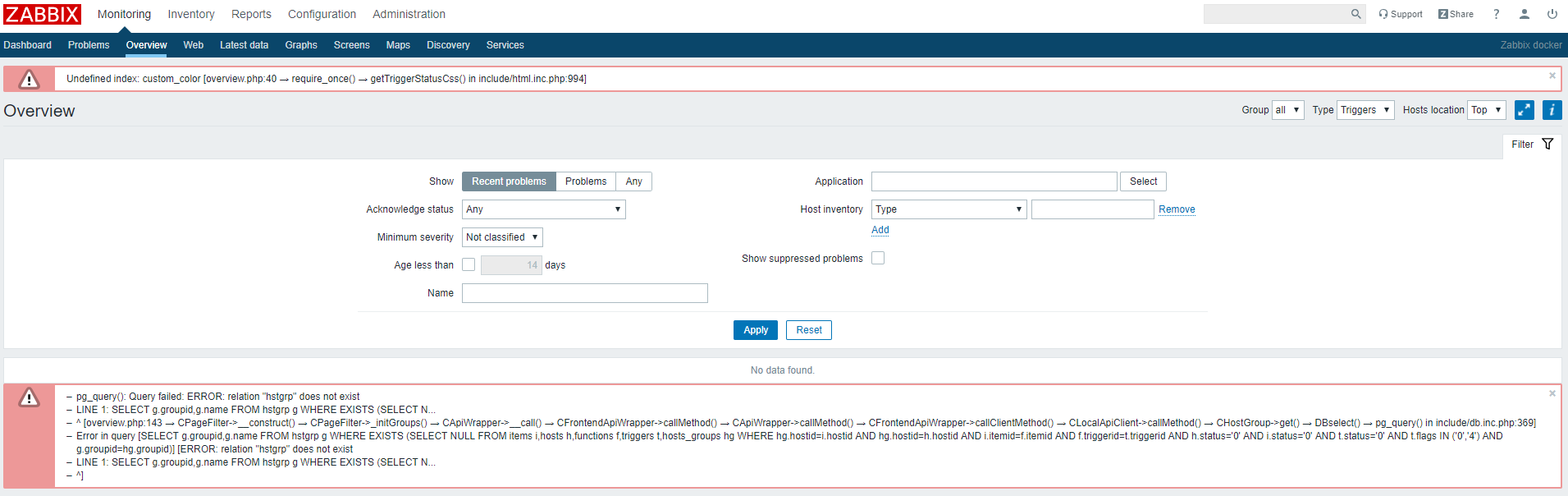Click the Add host inventory link
This screenshot has height=496, width=1568.
tap(880, 230)
